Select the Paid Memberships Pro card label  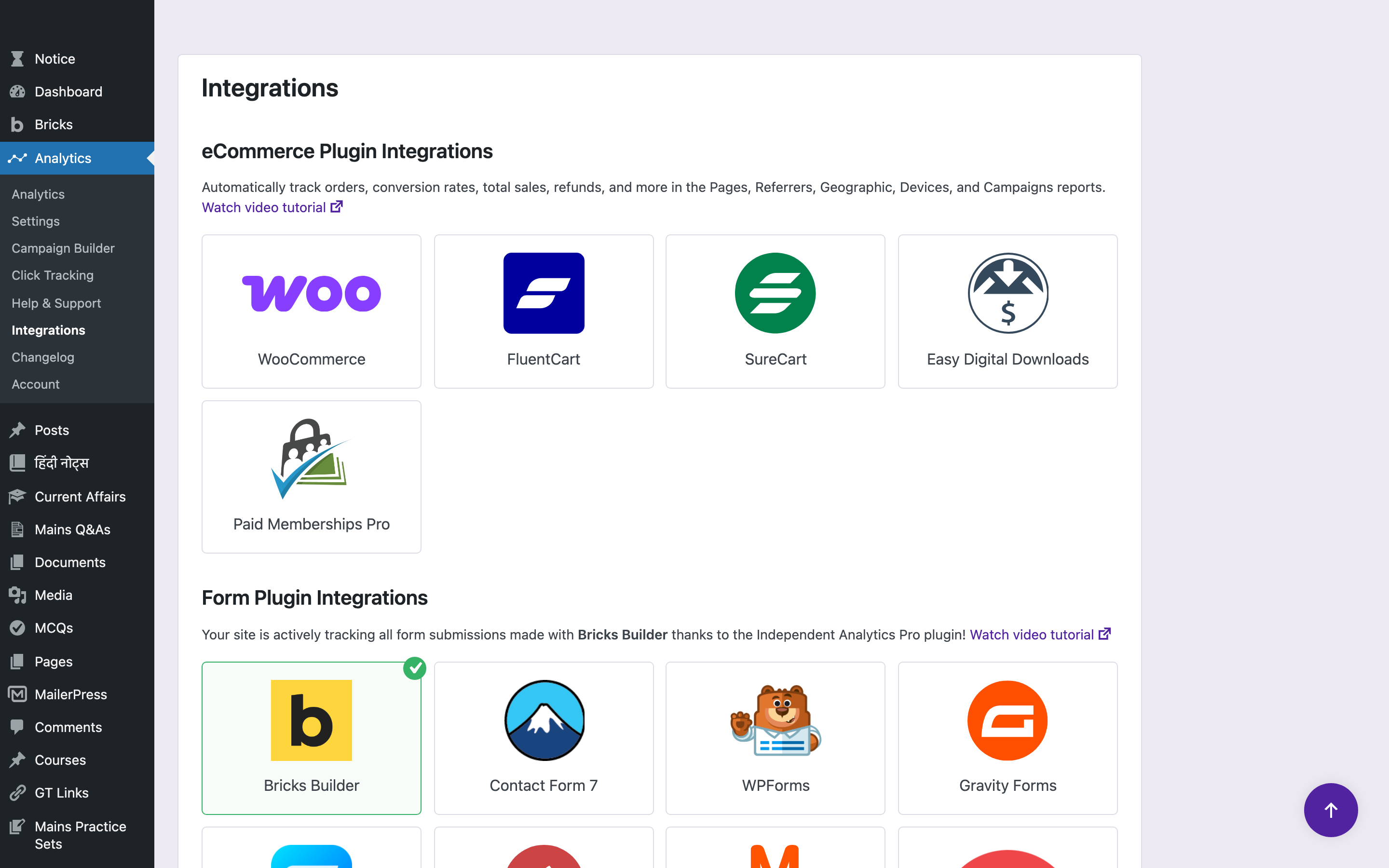[311, 524]
